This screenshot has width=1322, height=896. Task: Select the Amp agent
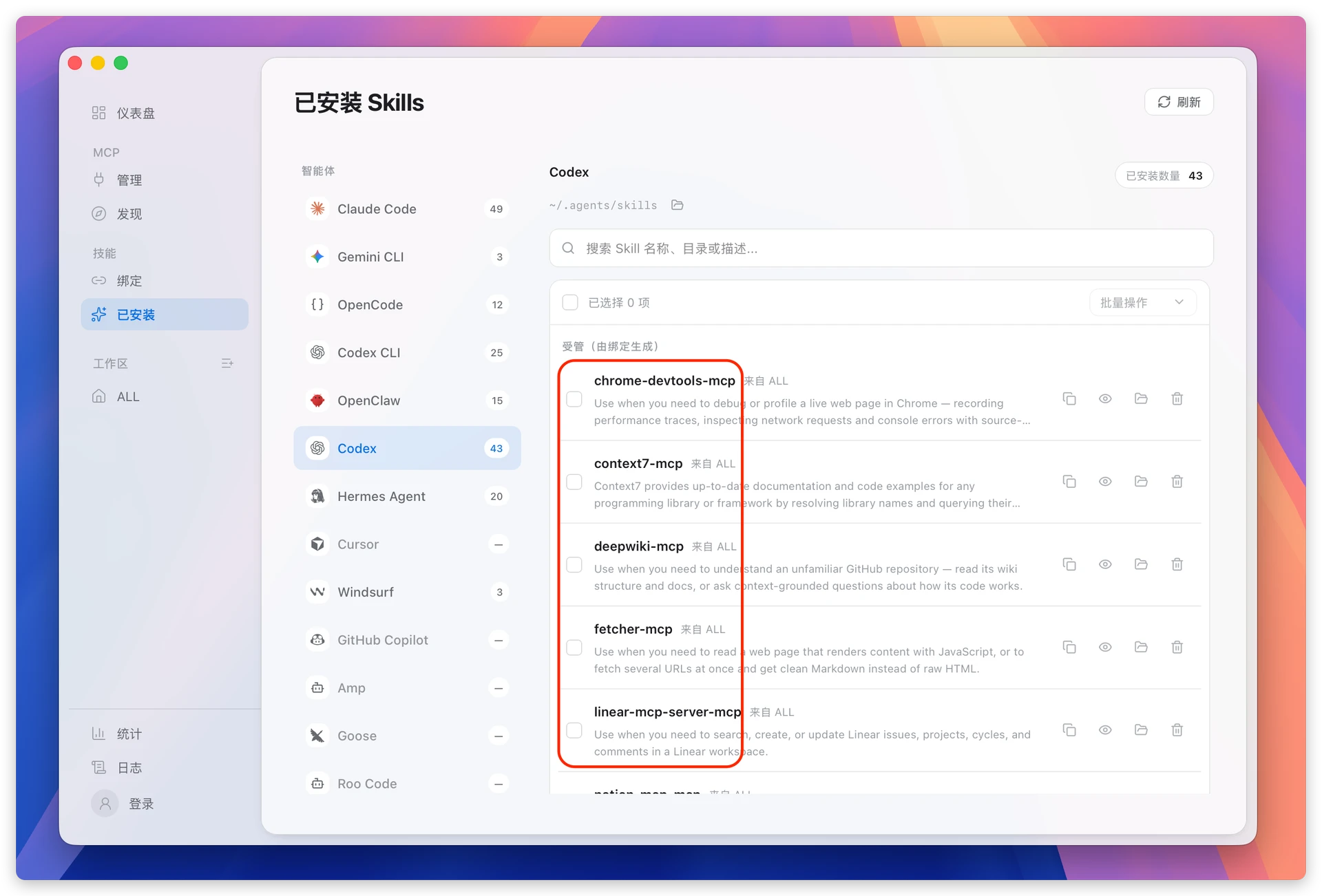[407, 688]
